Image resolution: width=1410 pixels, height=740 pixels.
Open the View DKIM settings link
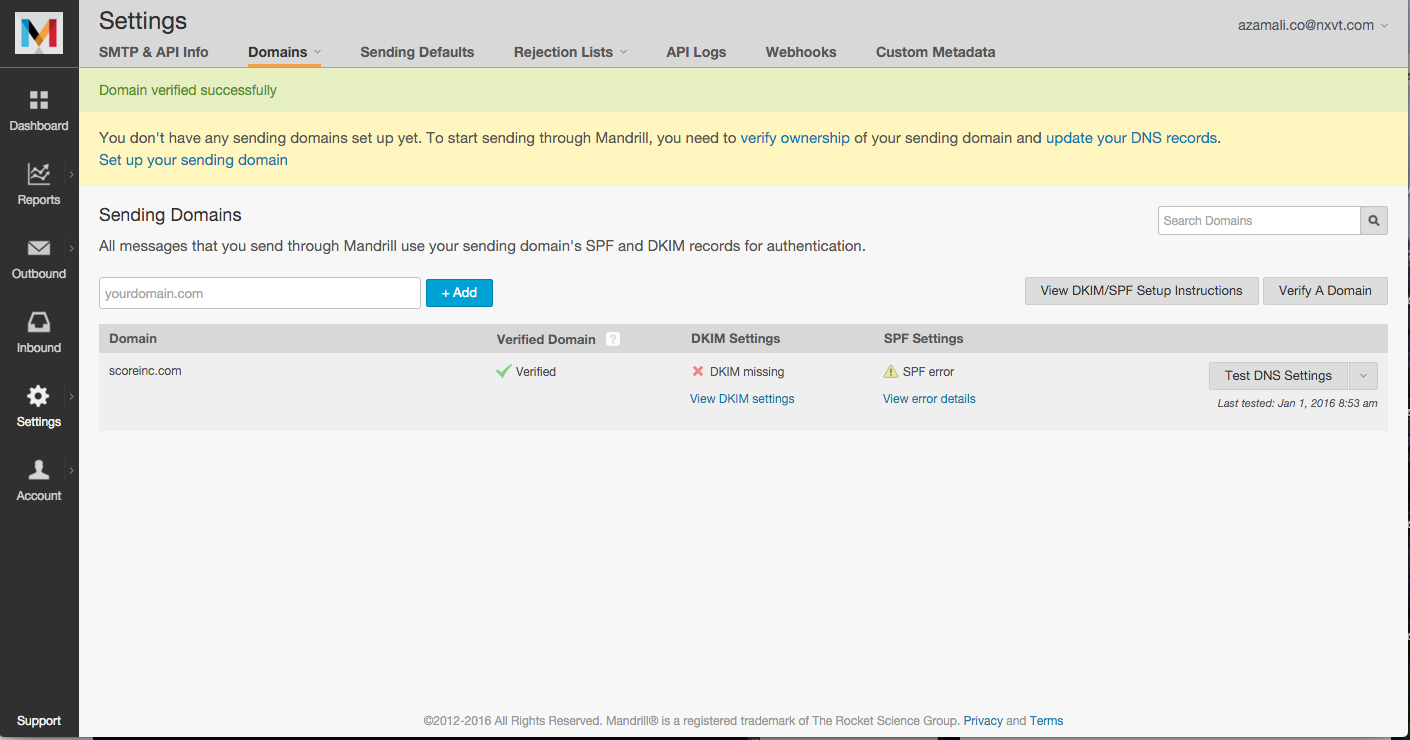click(742, 399)
